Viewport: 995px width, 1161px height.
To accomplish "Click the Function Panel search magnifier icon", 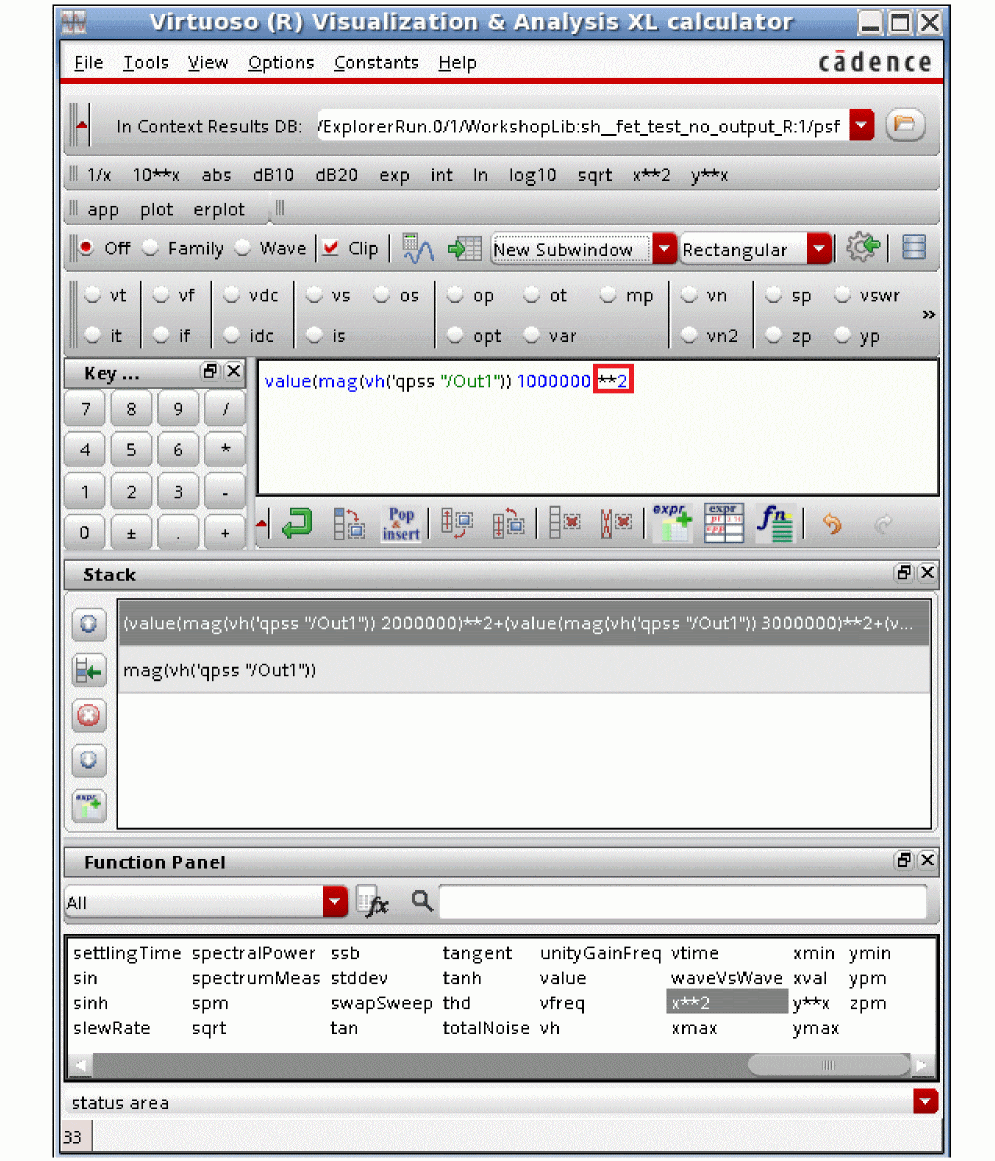I will click(422, 901).
